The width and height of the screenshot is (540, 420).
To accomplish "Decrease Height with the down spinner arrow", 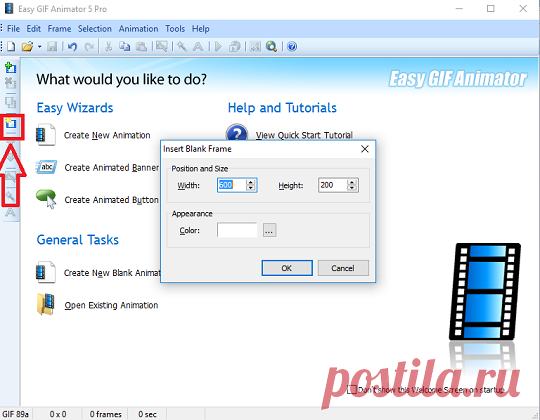I will pos(352,188).
